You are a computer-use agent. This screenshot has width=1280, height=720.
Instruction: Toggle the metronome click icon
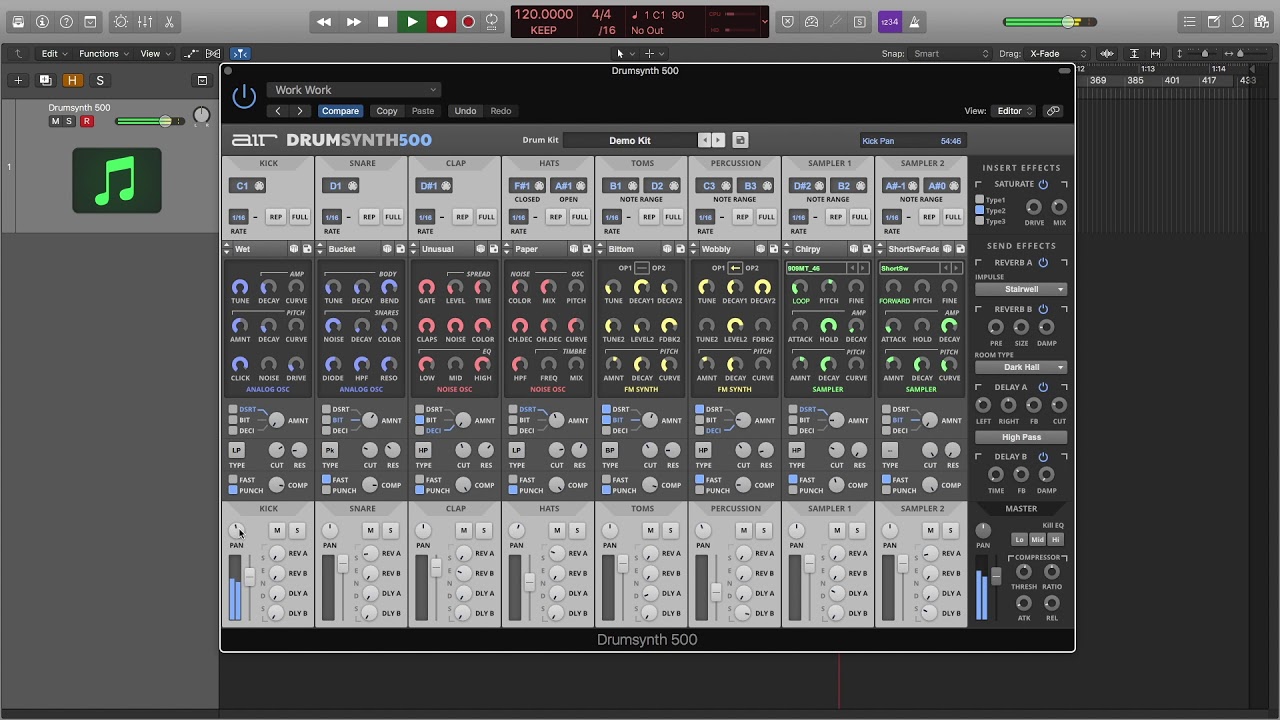914,21
